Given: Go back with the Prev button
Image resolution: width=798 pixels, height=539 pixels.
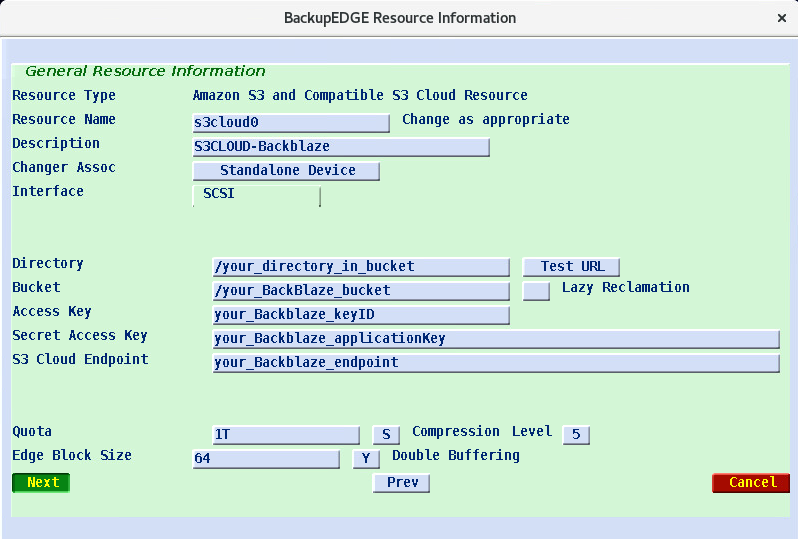Looking at the screenshot, I should 401,483.
